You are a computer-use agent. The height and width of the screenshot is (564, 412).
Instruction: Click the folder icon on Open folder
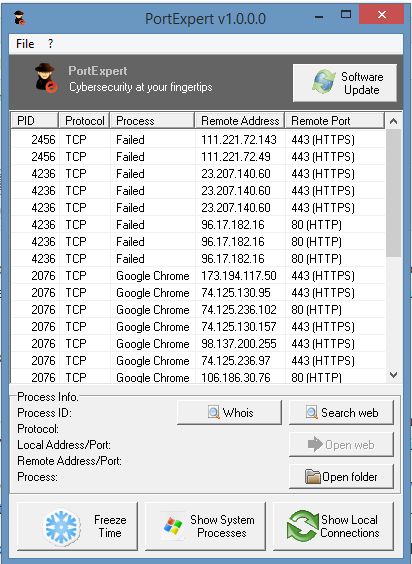coord(312,477)
